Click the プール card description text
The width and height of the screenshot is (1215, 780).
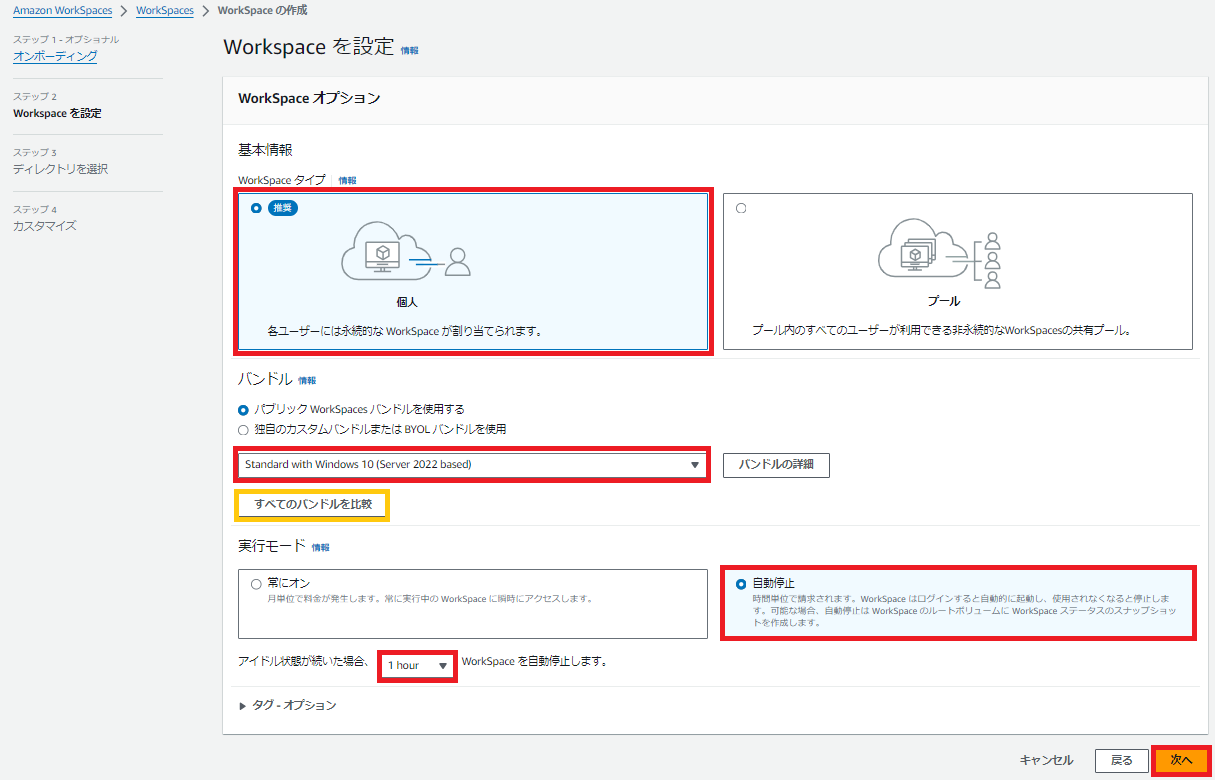coord(941,330)
